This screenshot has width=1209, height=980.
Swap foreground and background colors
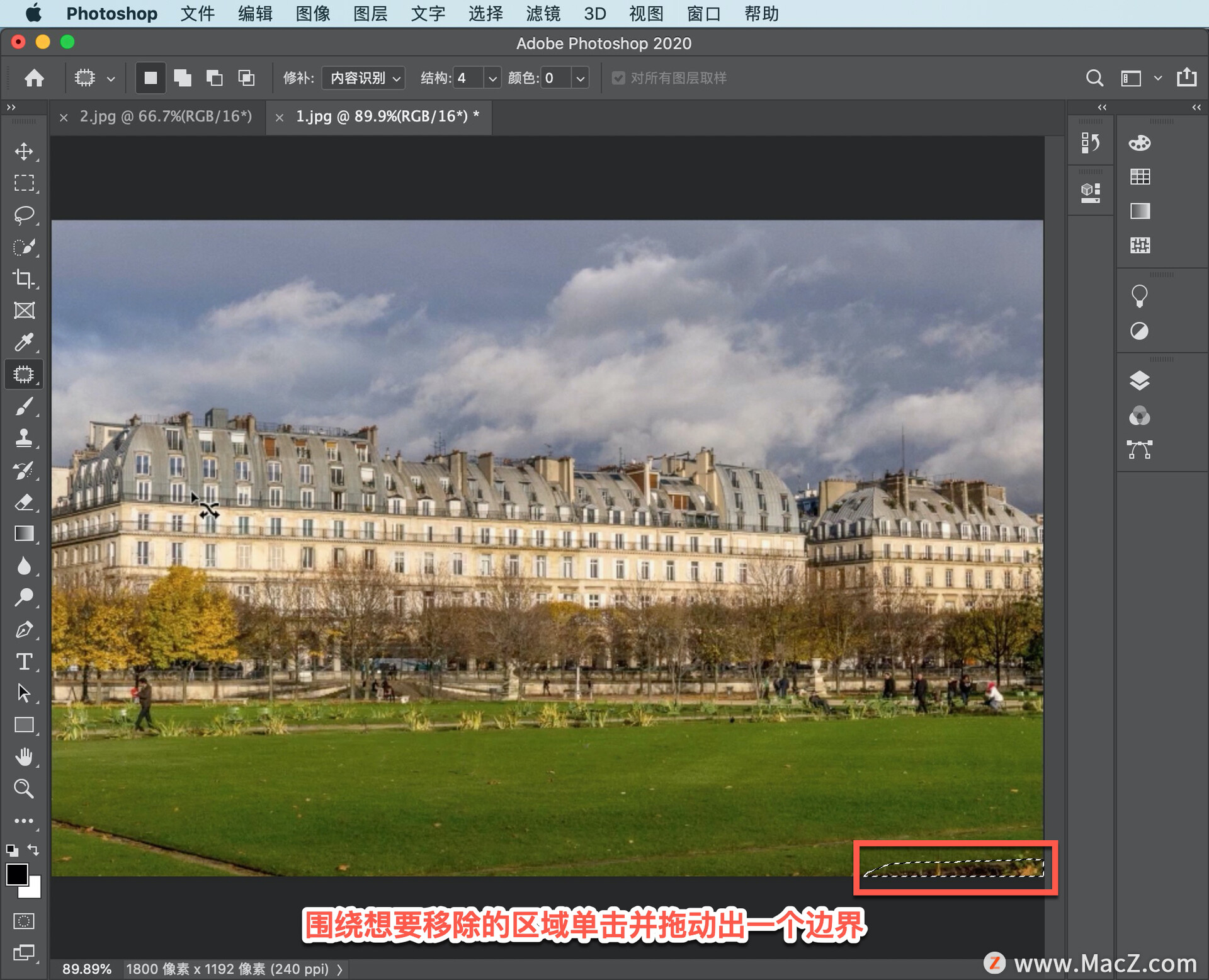tap(34, 850)
